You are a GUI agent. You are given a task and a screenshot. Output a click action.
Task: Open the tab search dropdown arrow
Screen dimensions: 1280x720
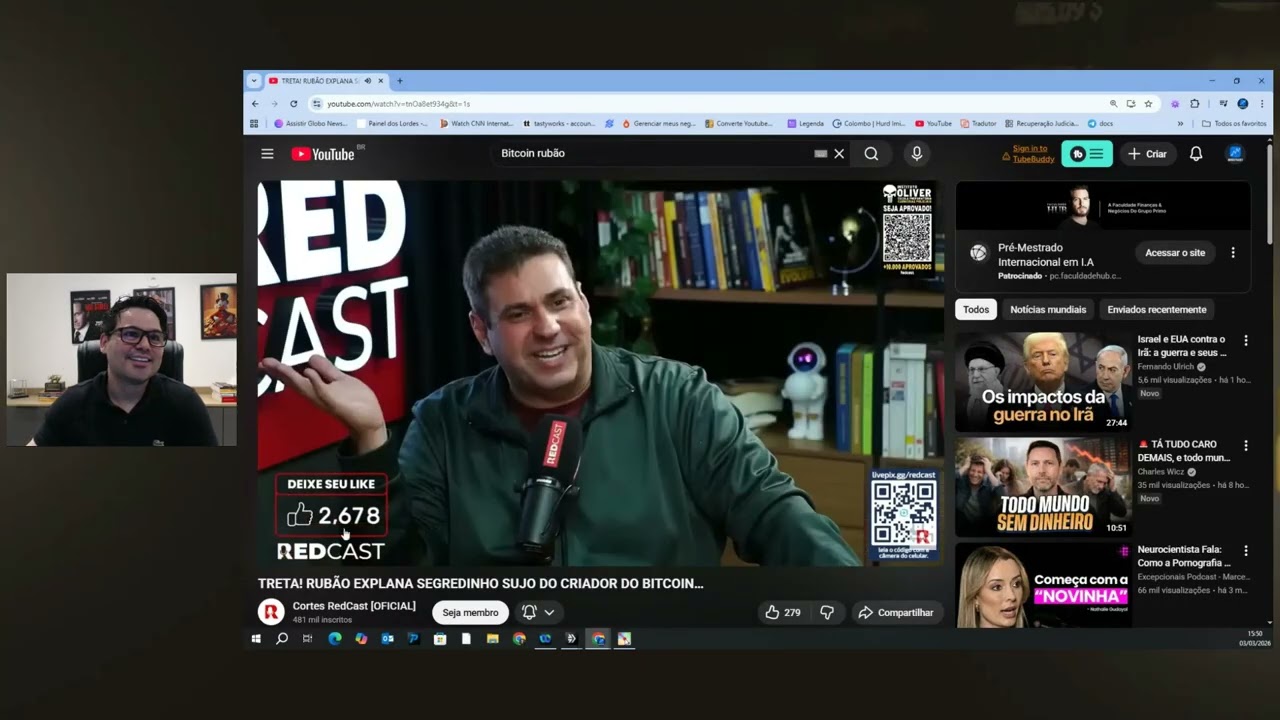point(254,81)
